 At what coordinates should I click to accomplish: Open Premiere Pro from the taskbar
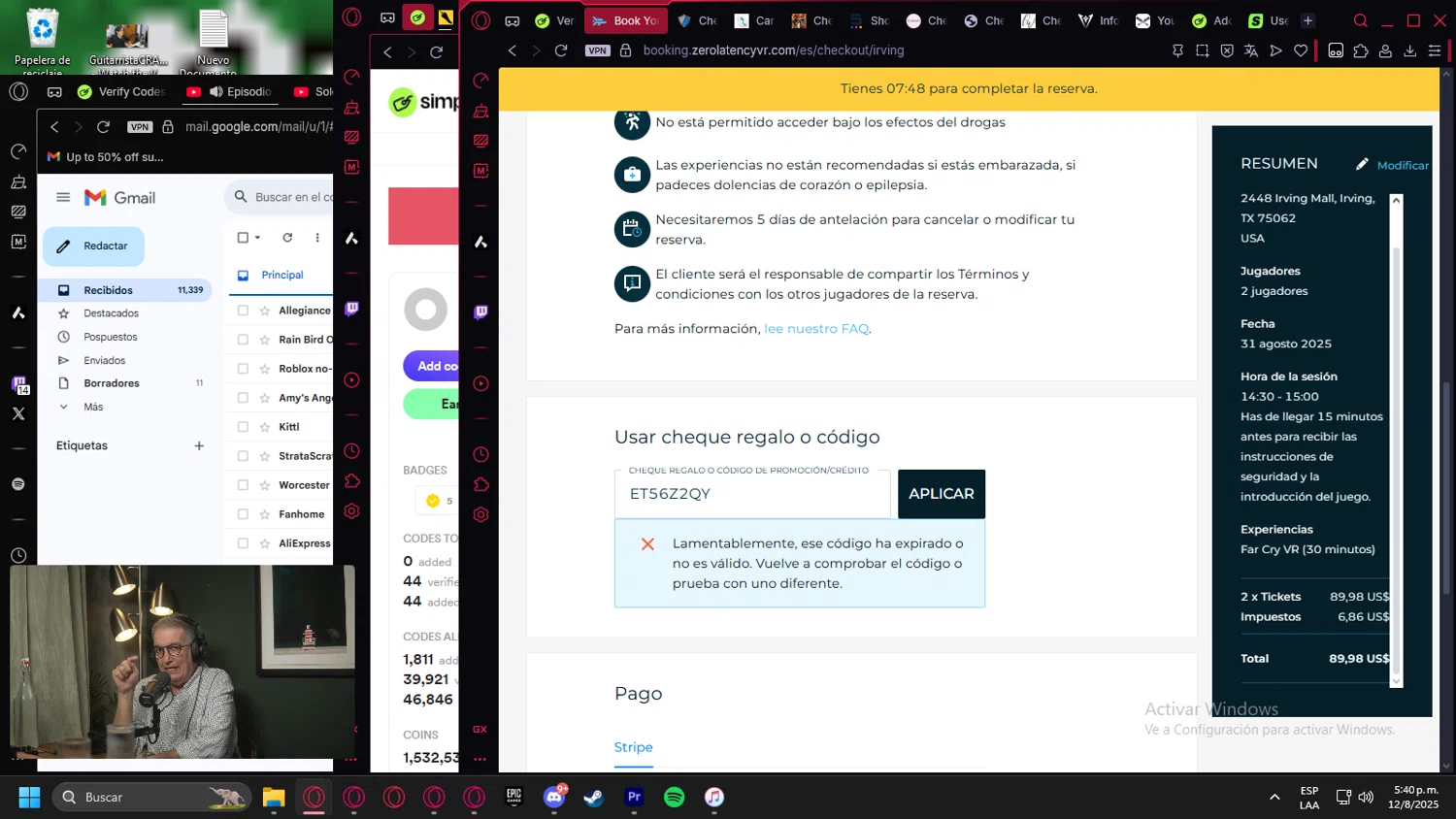click(x=634, y=798)
